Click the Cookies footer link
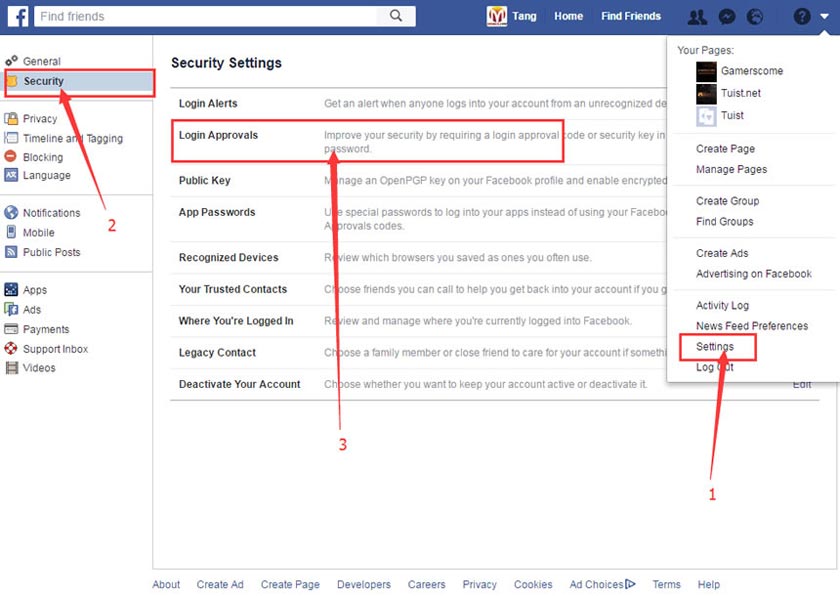This screenshot has height=596, width=840. pyautogui.click(x=533, y=584)
